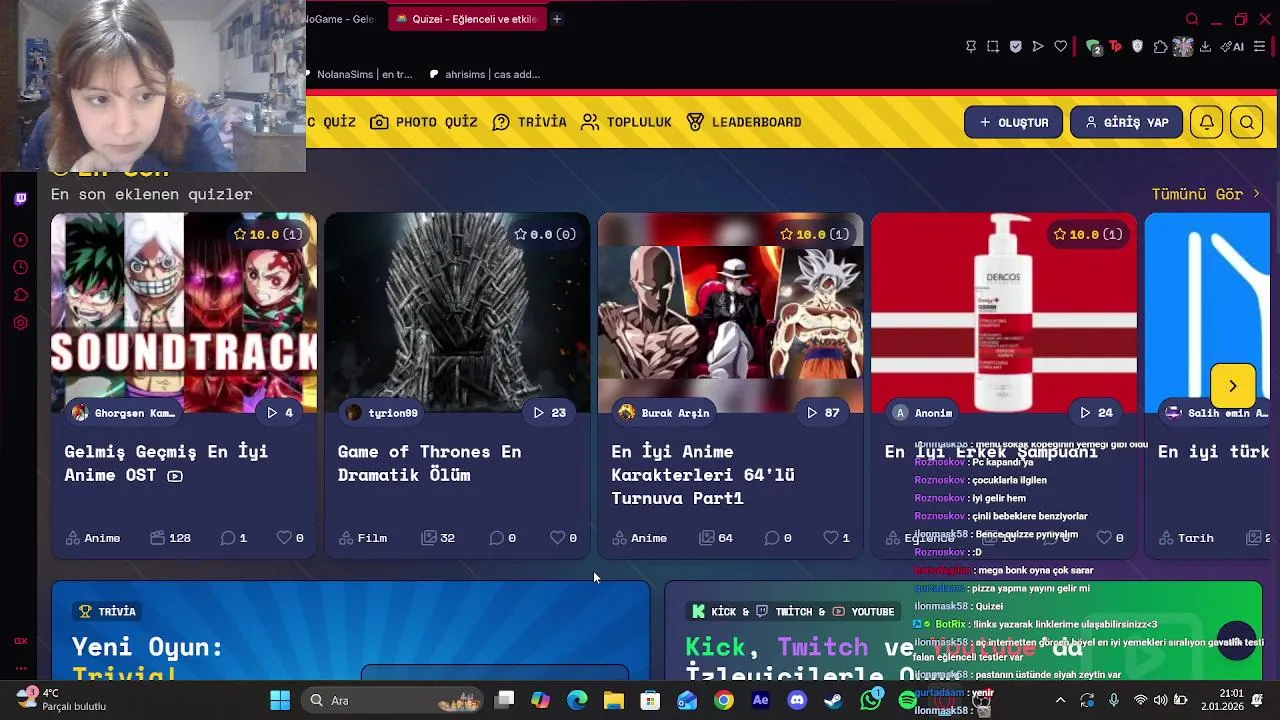Screen dimensions: 1280x720
Task: Open the TOPLULUK community menu item
Action: tap(627, 122)
